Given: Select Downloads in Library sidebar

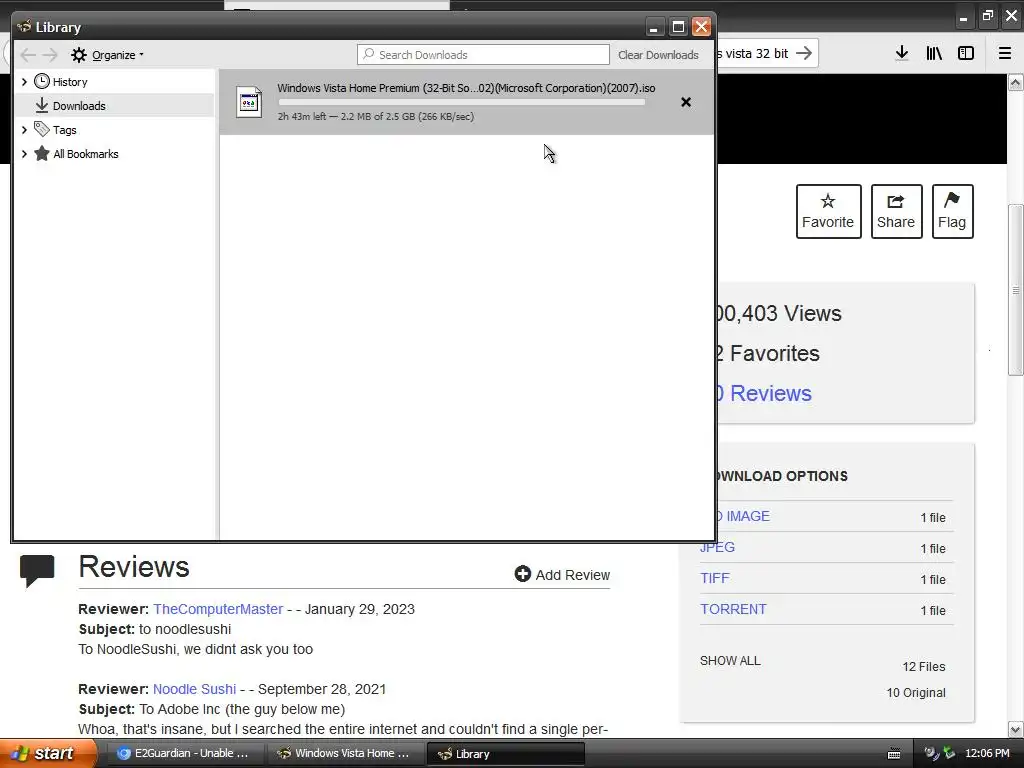Looking at the screenshot, I should click(79, 106).
